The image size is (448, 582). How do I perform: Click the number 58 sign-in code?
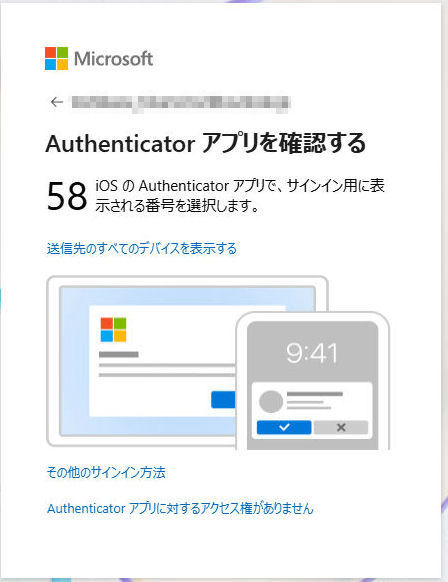(x=67, y=196)
